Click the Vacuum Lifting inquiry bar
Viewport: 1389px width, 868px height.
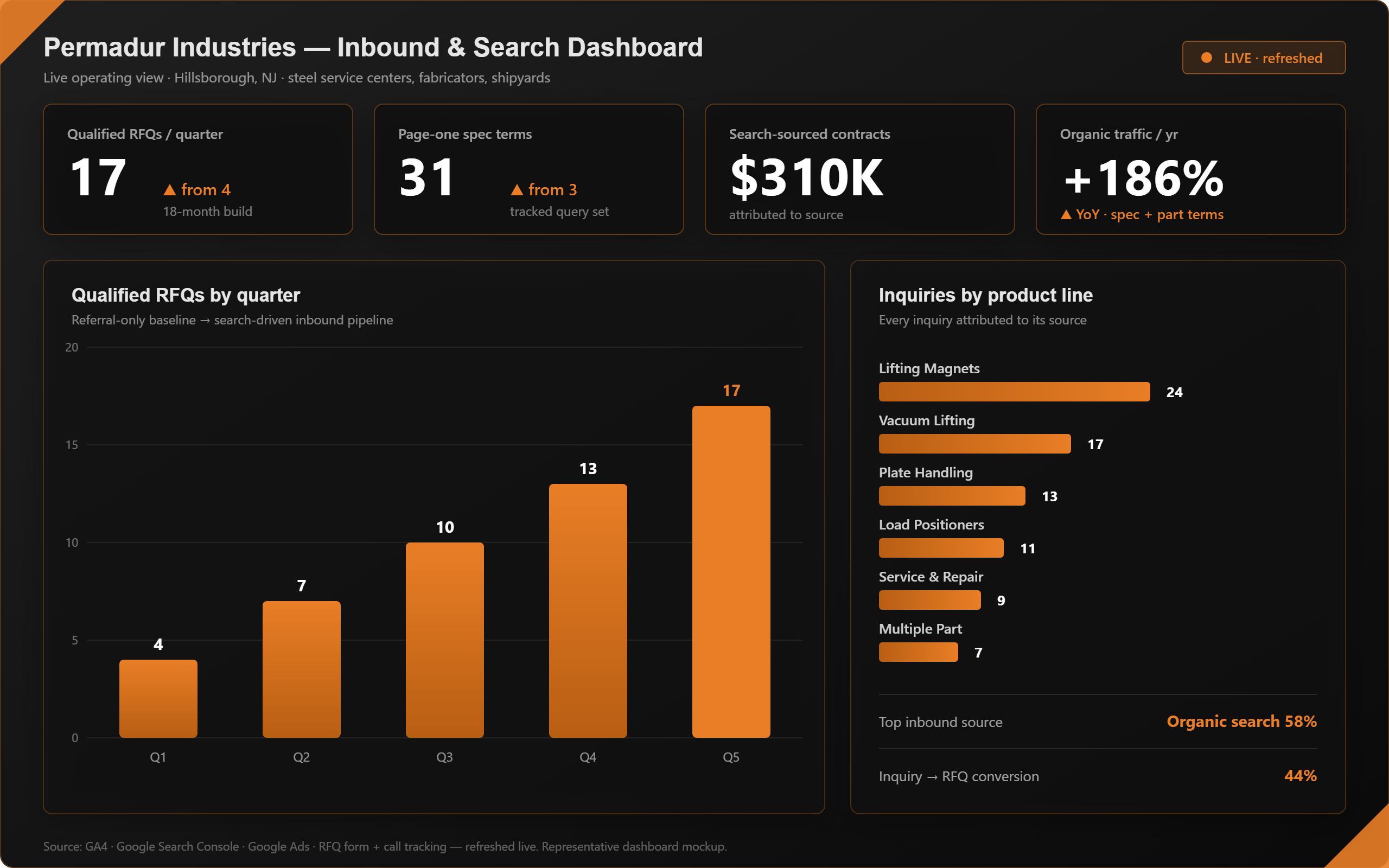[974, 444]
